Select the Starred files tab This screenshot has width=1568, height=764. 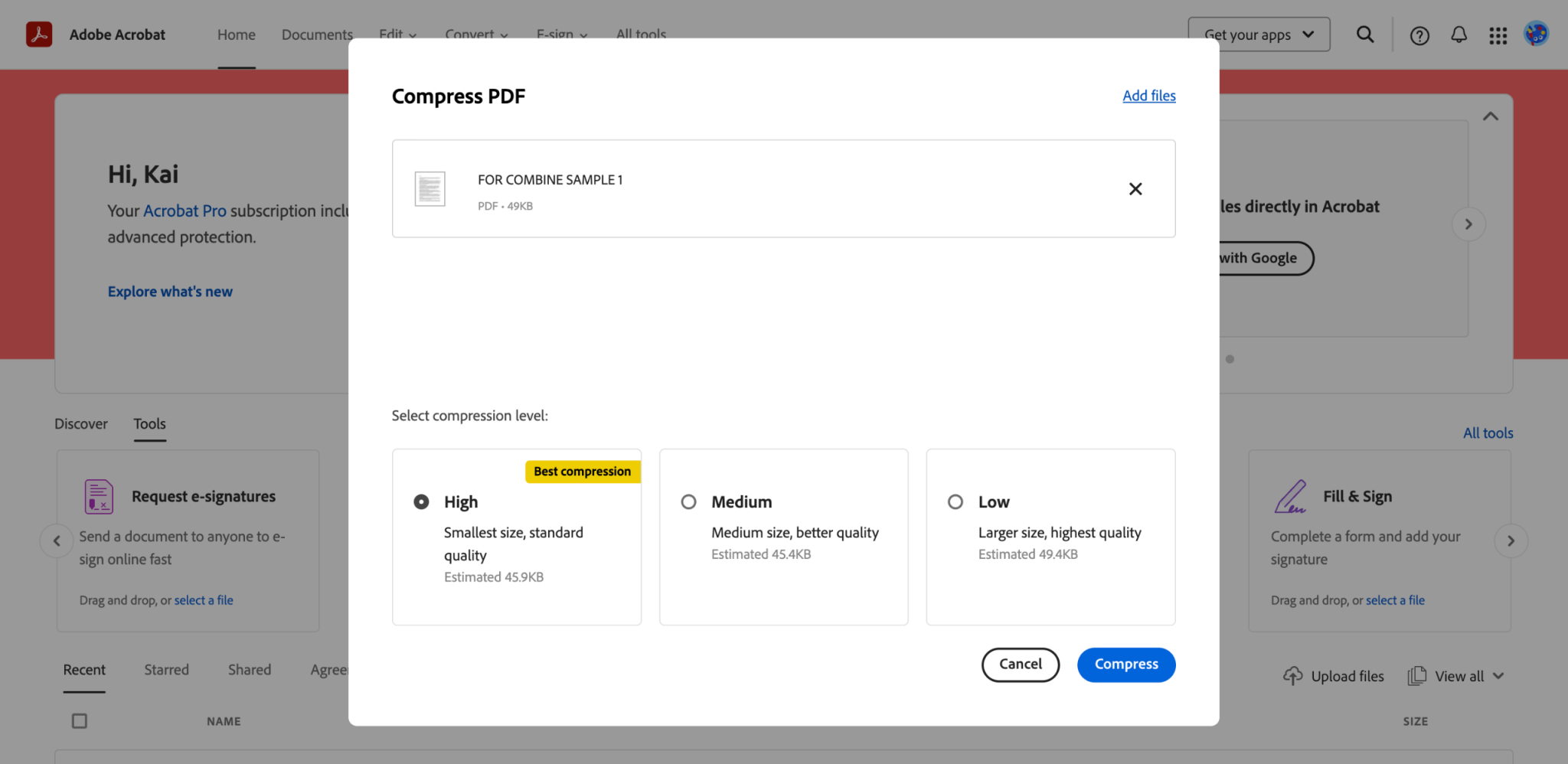point(167,670)
